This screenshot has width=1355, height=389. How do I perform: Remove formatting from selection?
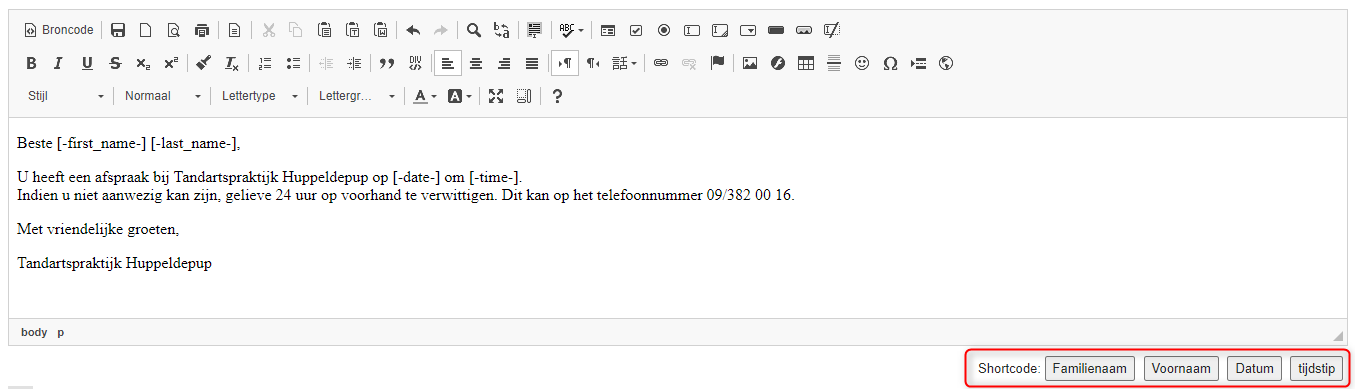231,63
